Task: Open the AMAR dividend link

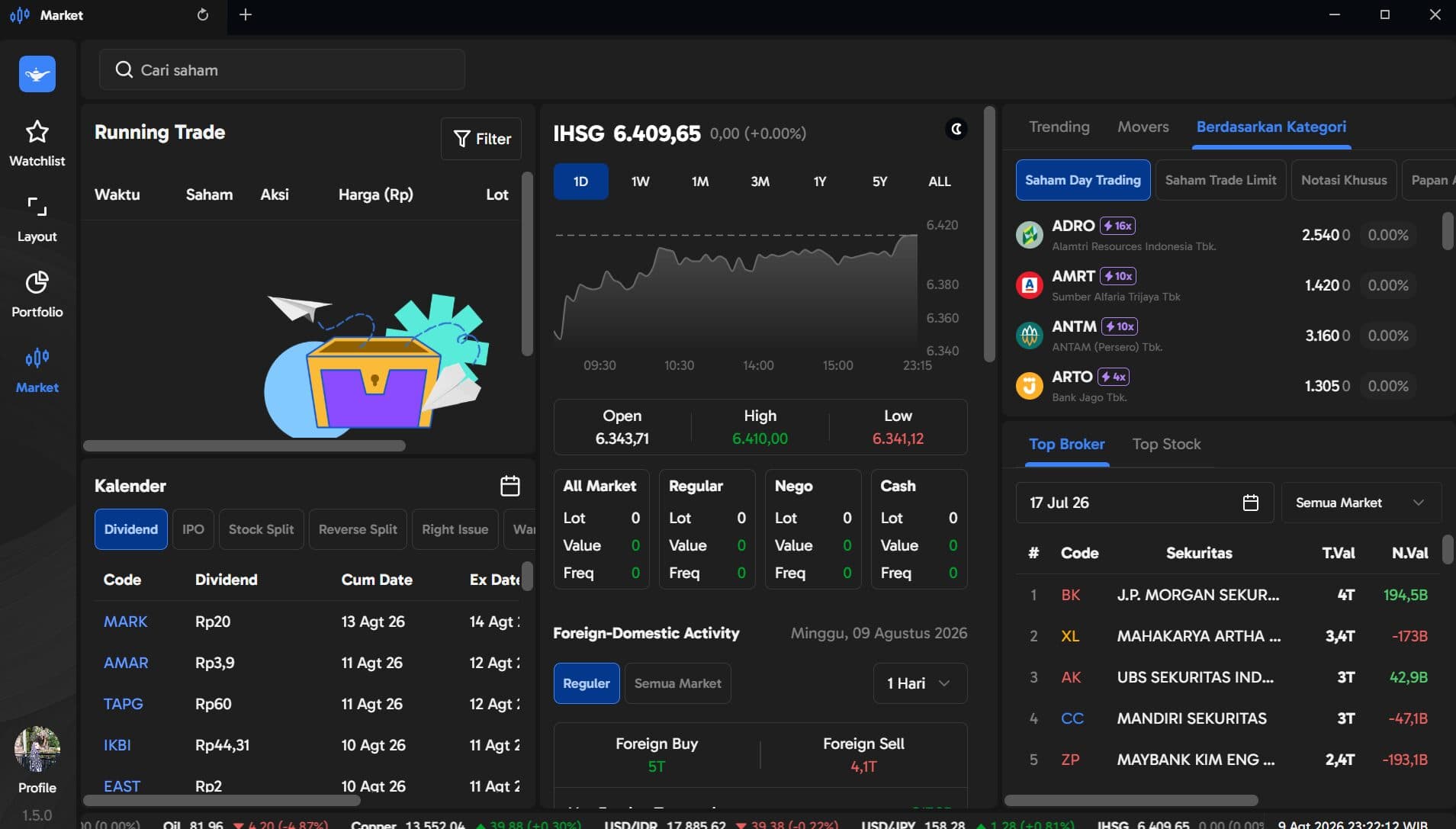Action: pos(126,663)
